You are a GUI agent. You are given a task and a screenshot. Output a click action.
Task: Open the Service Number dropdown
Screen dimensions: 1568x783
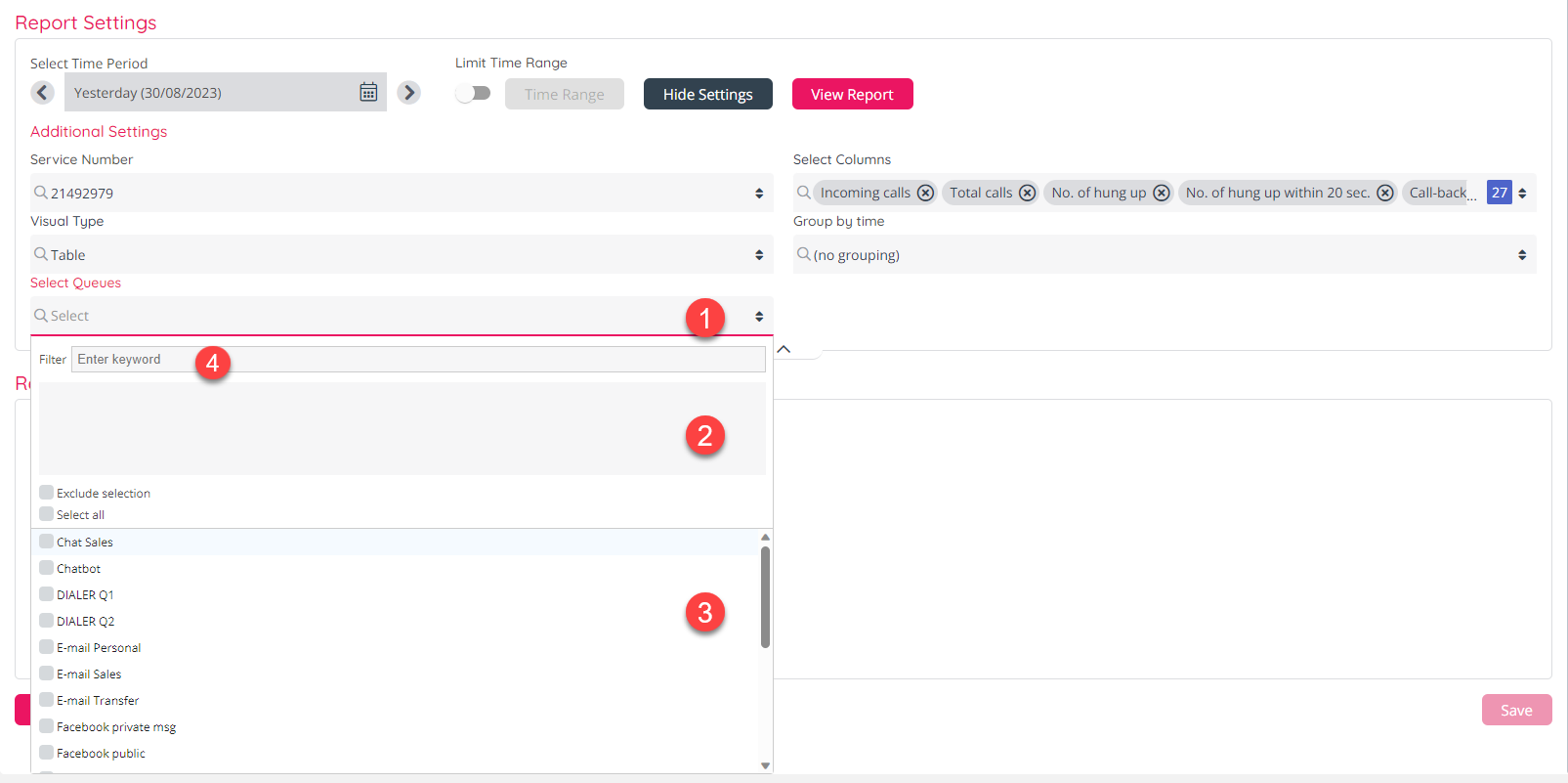point(401,193)
